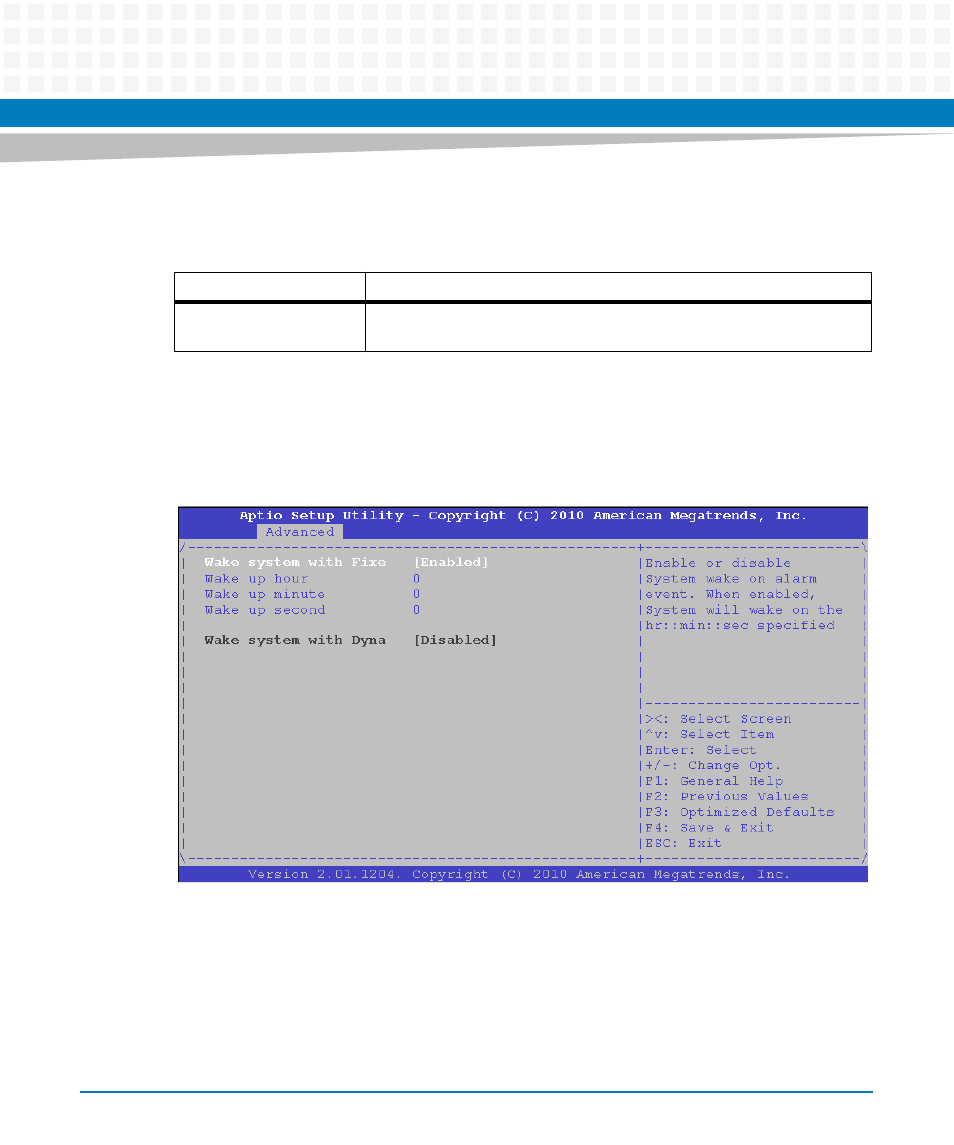Viewport: 954px width, 1145px height.
Task: Toggle the [Disabled] value for Wake system with Dyna
Action: tap(455, 640)
